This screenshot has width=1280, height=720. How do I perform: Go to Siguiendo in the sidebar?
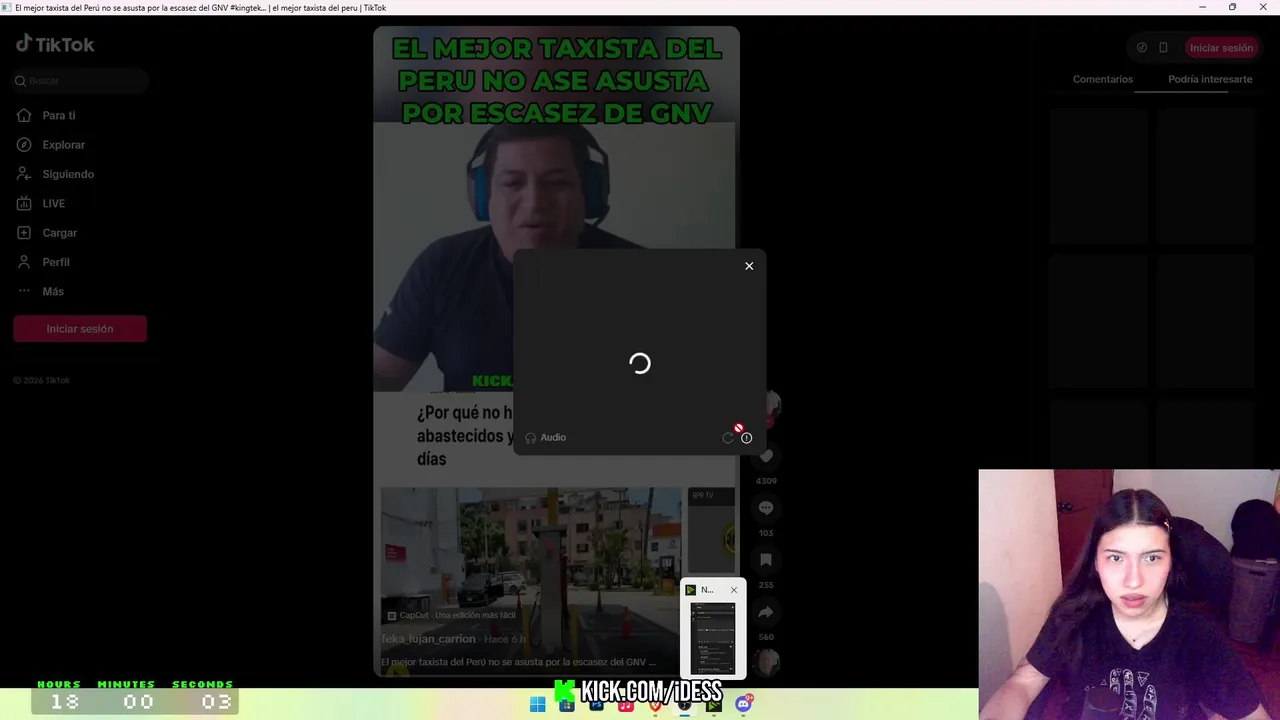[x=55, y=174]
